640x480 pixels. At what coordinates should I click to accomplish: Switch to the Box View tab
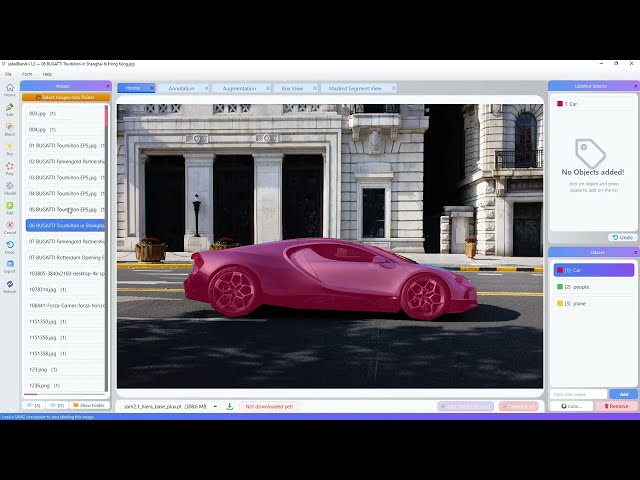tap(292, 88)
